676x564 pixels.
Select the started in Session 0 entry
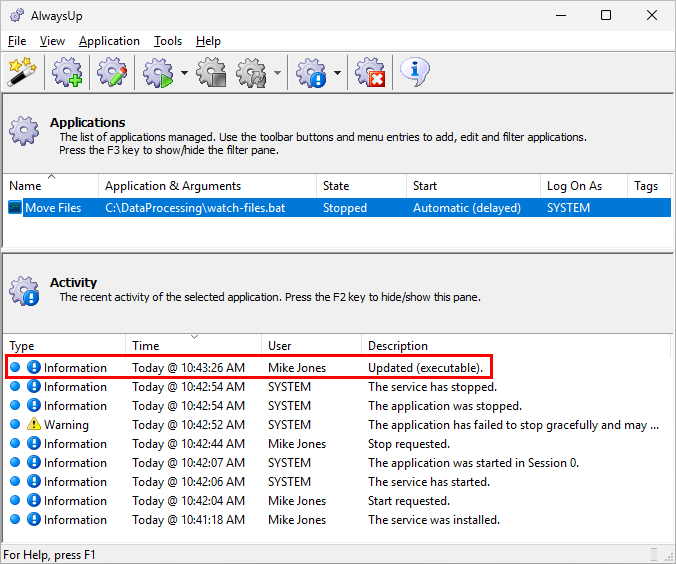click(338, 463)
